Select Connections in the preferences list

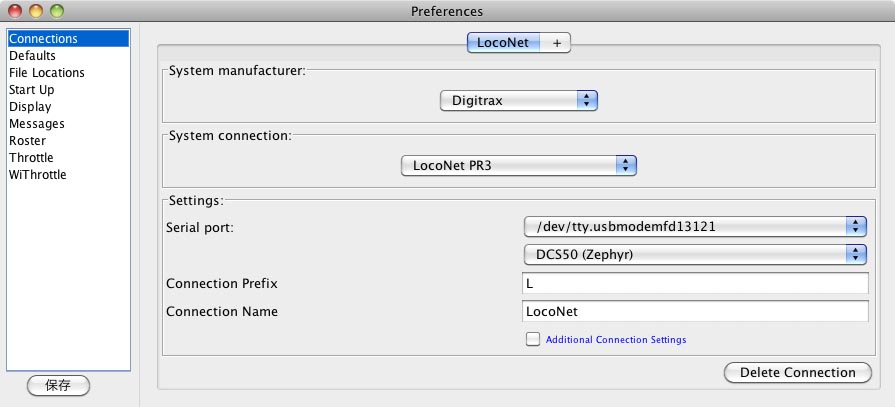pyautogui.click(x=68, y=39)
